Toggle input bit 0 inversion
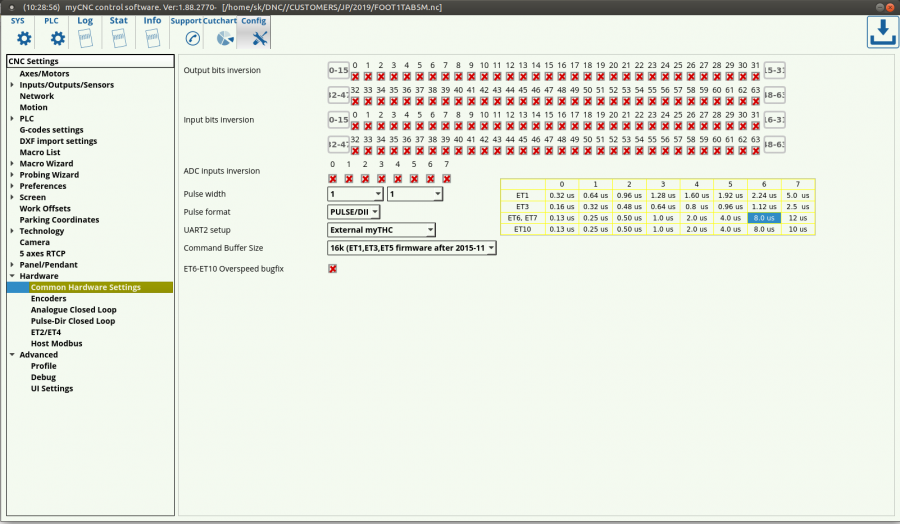Image resolution: width=900 pixels, height=524 pixels. (355, 126)
